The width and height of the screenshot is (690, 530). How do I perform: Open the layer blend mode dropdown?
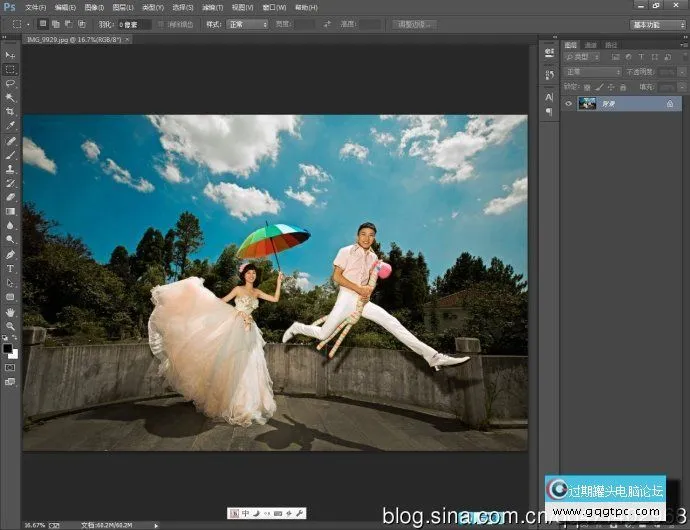592,72
